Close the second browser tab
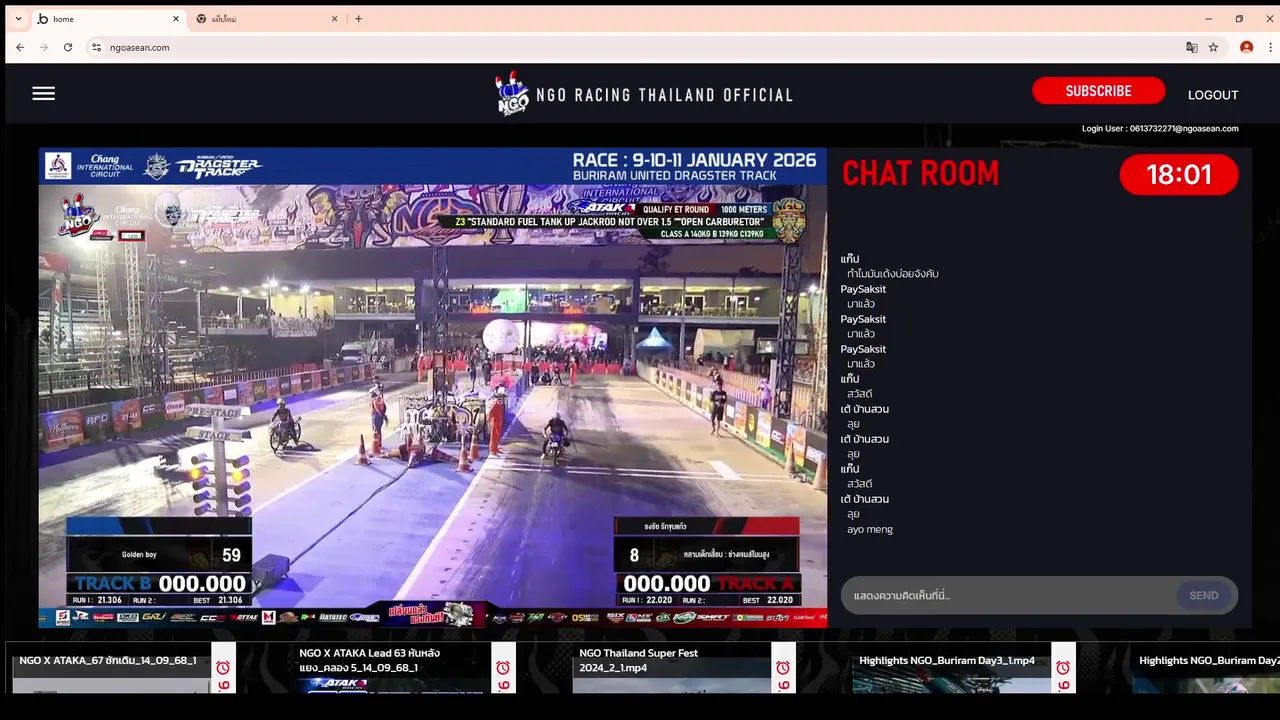The height and width of the screenshot is (720, 1280). (335, 19)
